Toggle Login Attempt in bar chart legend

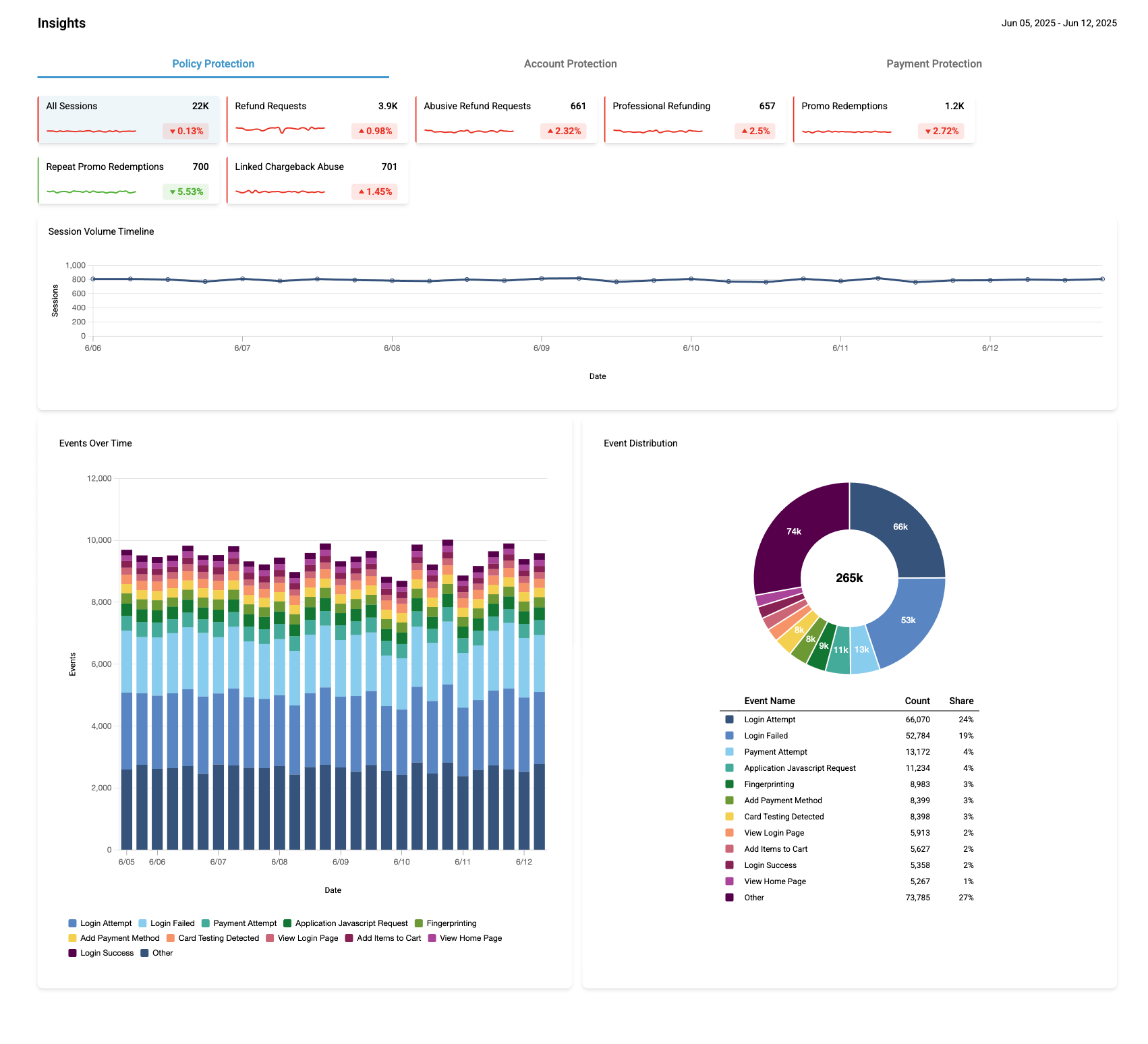click(101, 923)
